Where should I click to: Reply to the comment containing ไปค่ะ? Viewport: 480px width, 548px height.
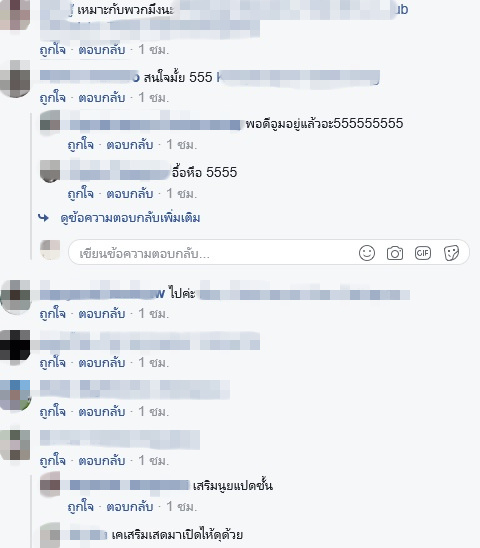[102, 313]
